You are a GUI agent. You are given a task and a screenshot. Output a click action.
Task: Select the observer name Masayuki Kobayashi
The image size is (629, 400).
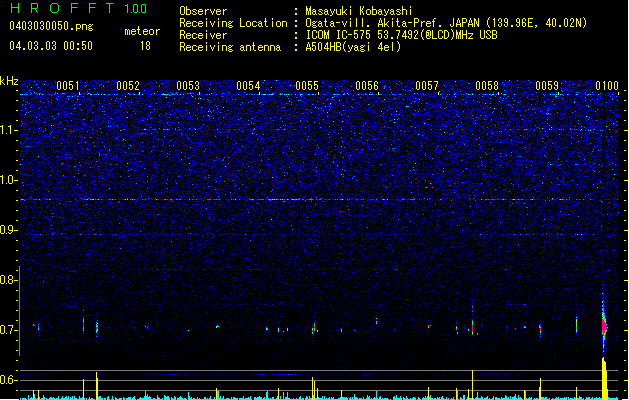[x=359, y=11]
